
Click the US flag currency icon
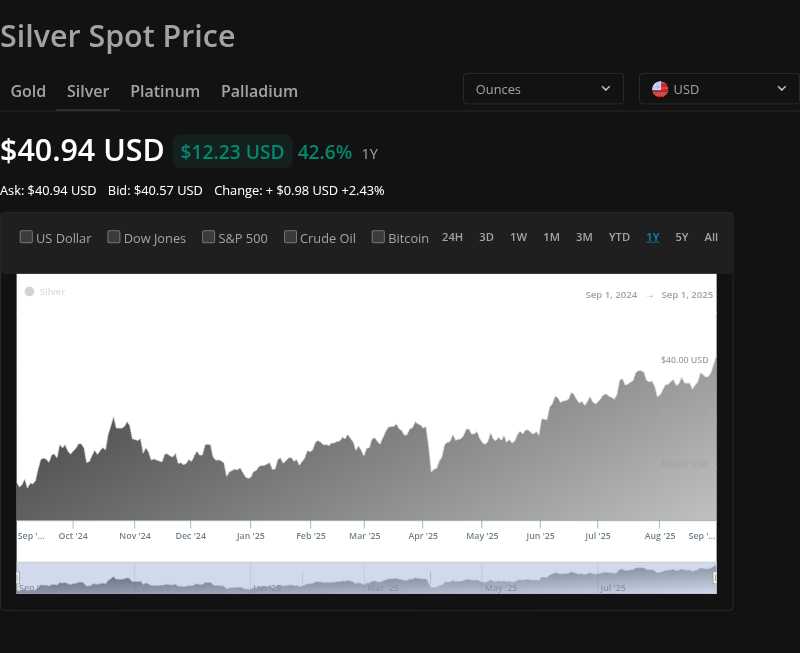(660, 89)
